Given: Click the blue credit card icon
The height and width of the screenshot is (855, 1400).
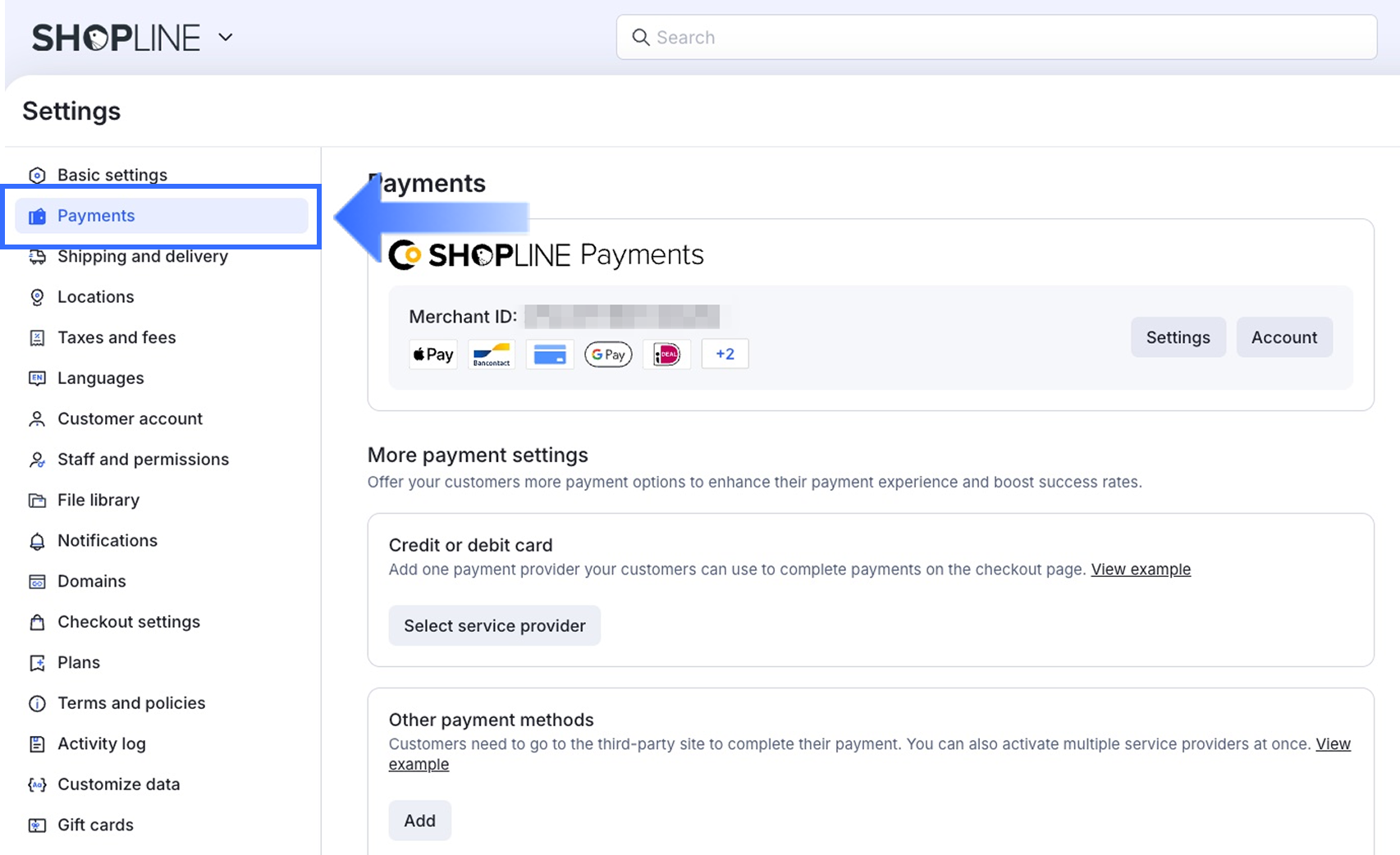Looking at the screenshot, I should 550,354.
